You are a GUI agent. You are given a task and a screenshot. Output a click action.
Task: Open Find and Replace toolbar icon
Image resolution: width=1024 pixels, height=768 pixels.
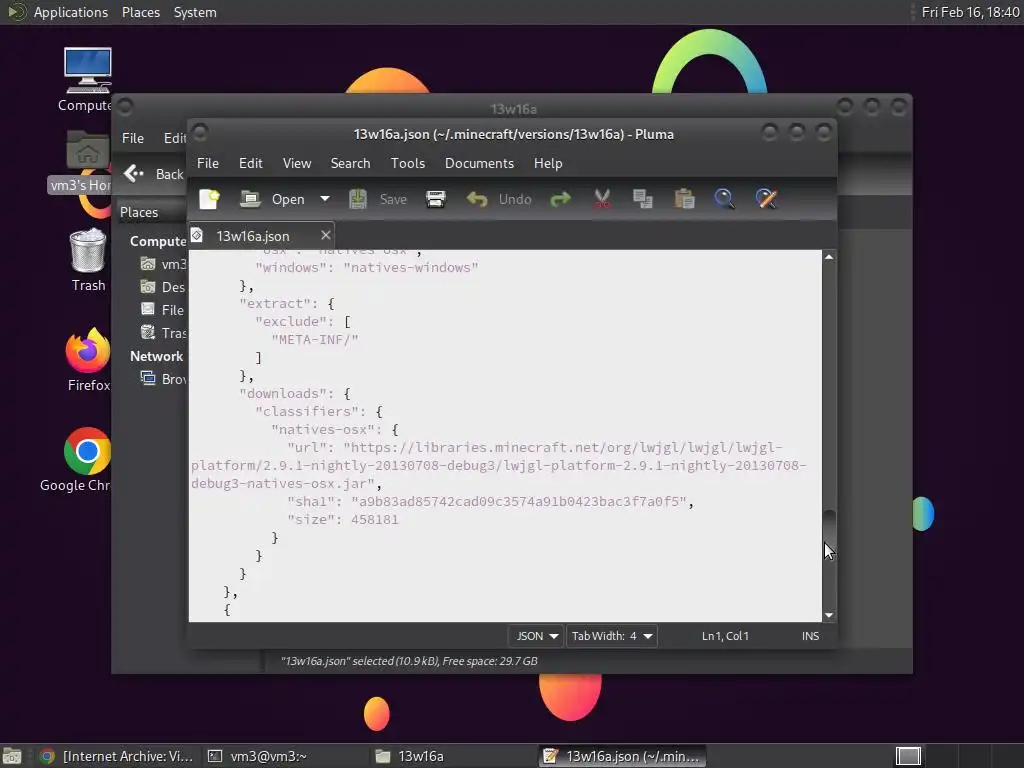[766, 199]
